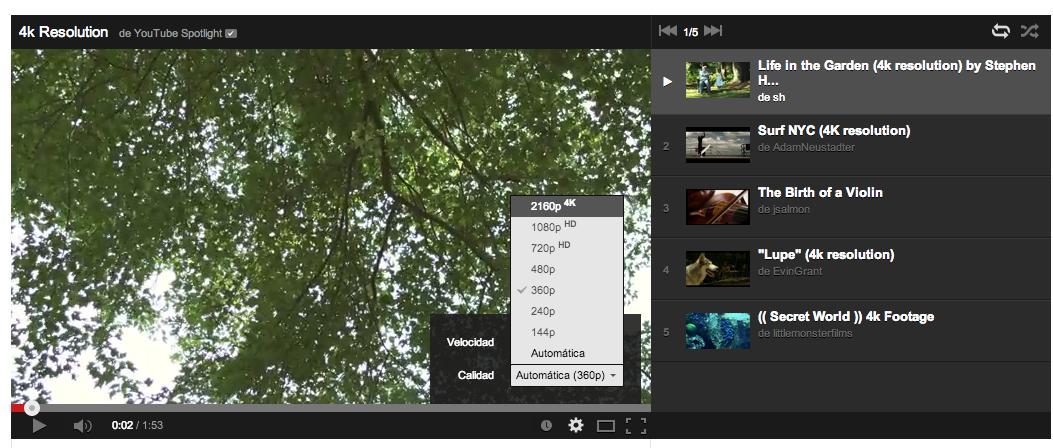This screenshot has width=1053, height=448.
Task: Open "The Birth of a Violin" video
Action: [x=820, y=192]
